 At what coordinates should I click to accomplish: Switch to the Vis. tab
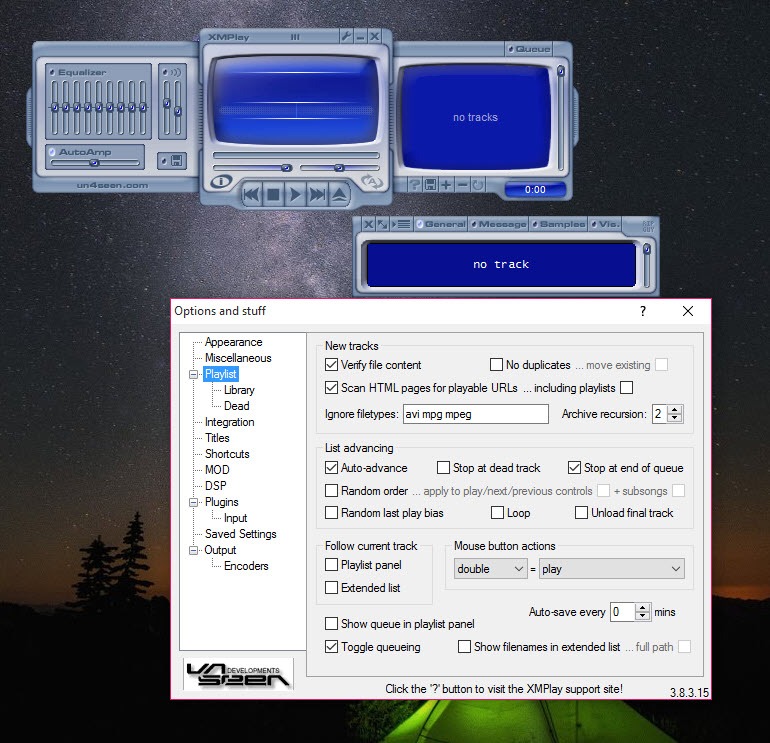605,224
